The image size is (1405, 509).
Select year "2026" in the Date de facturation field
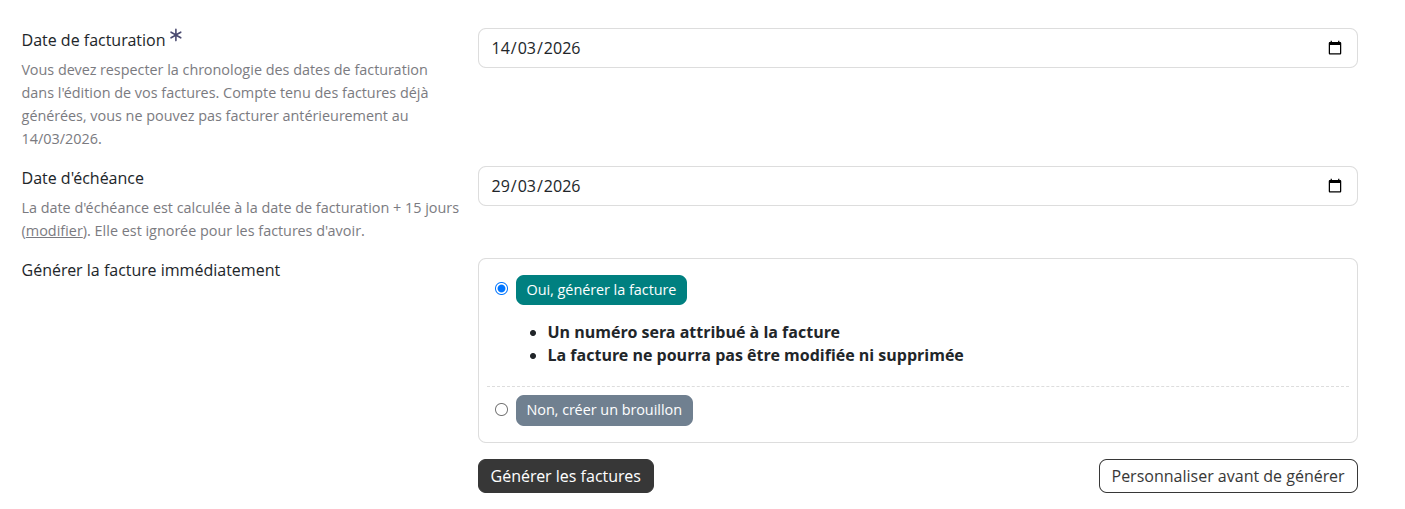(x=560, y=48)
